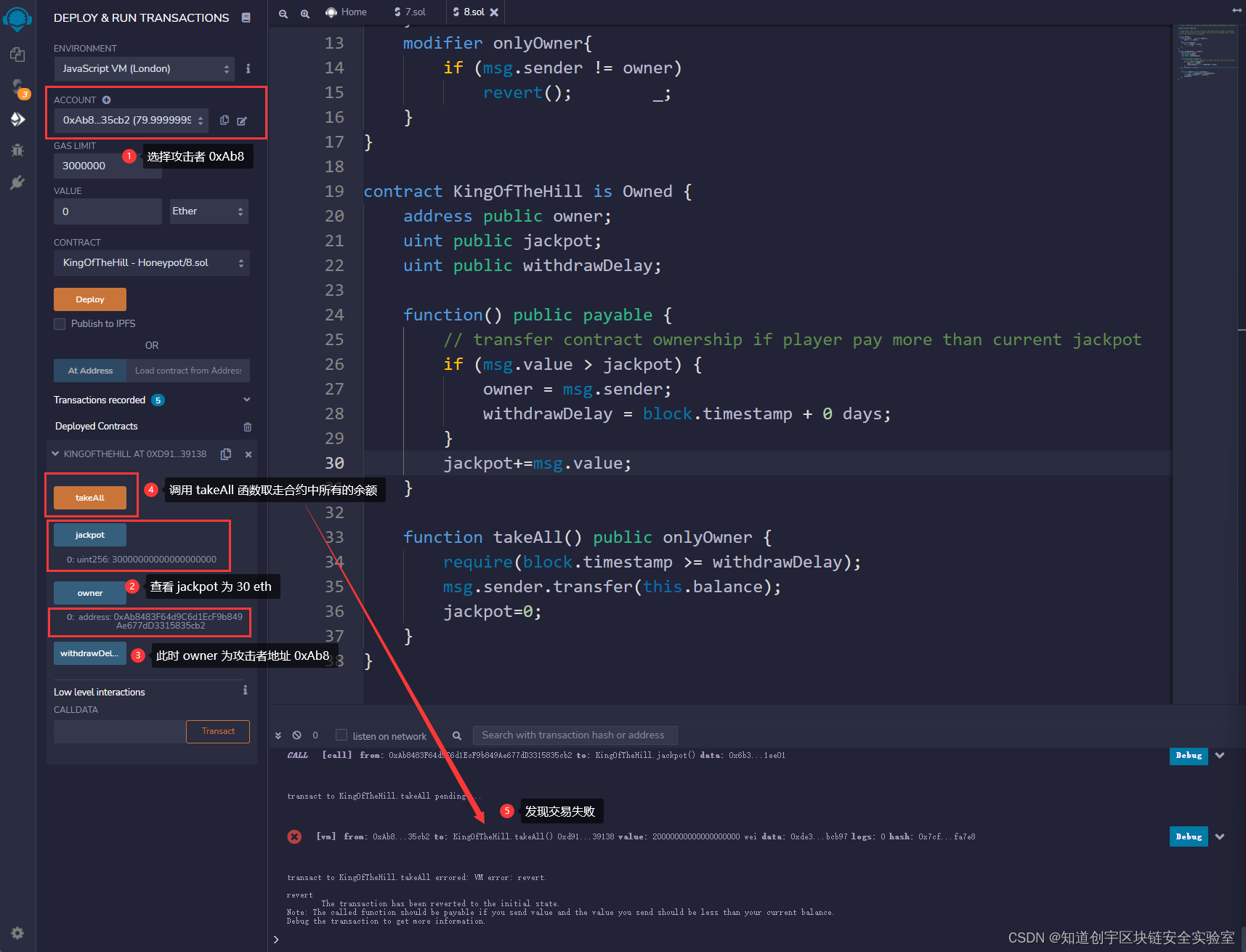1246x952 pixels.
Task: Remove the deployed KingOfTheHill instance
Action: coord(248,454)
